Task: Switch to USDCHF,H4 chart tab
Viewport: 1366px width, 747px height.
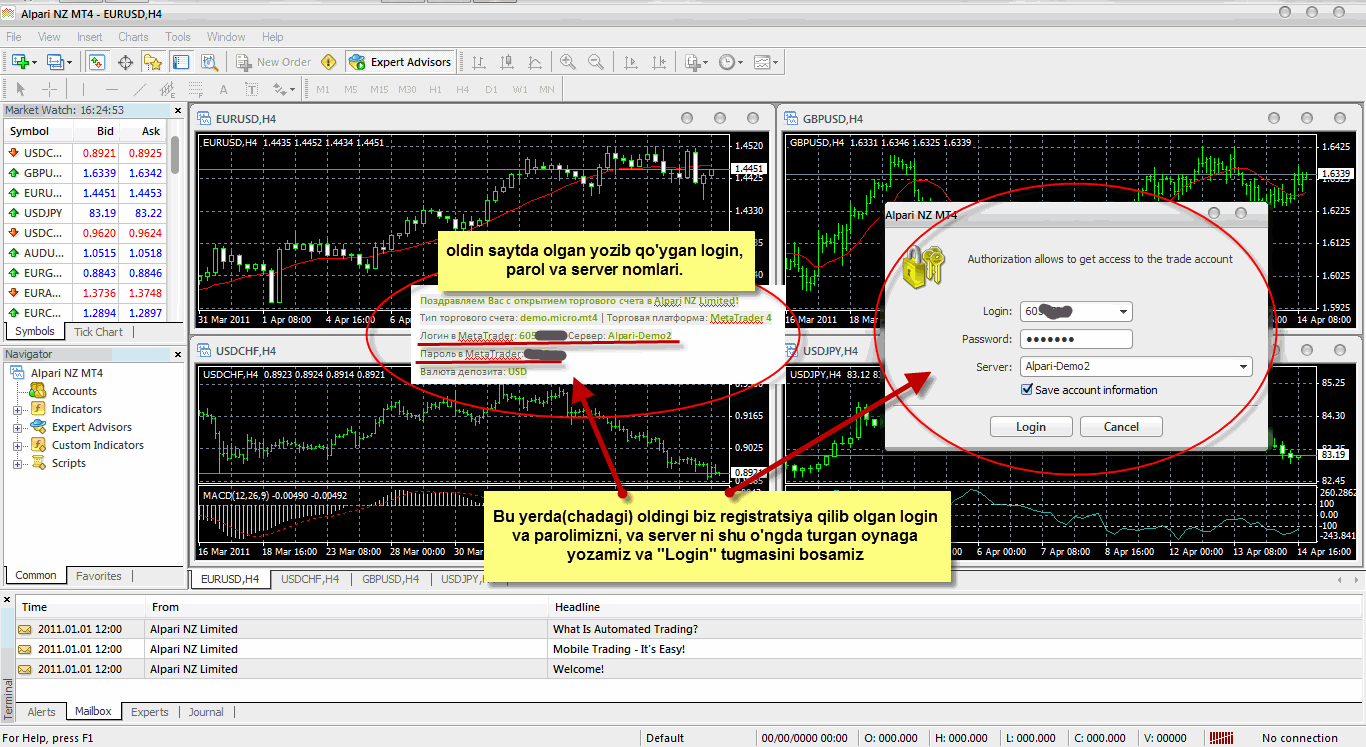Action: click(x=310, y=579)
